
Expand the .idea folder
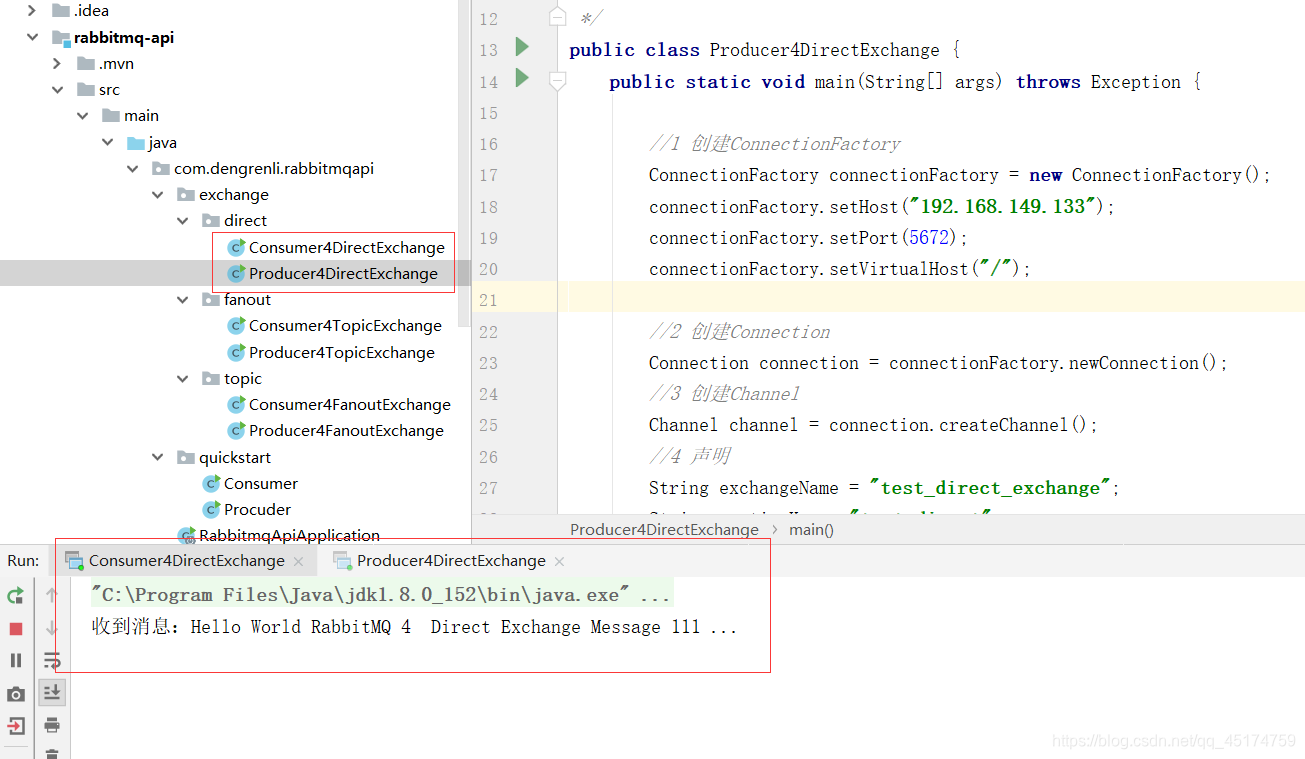pos(32,11)
